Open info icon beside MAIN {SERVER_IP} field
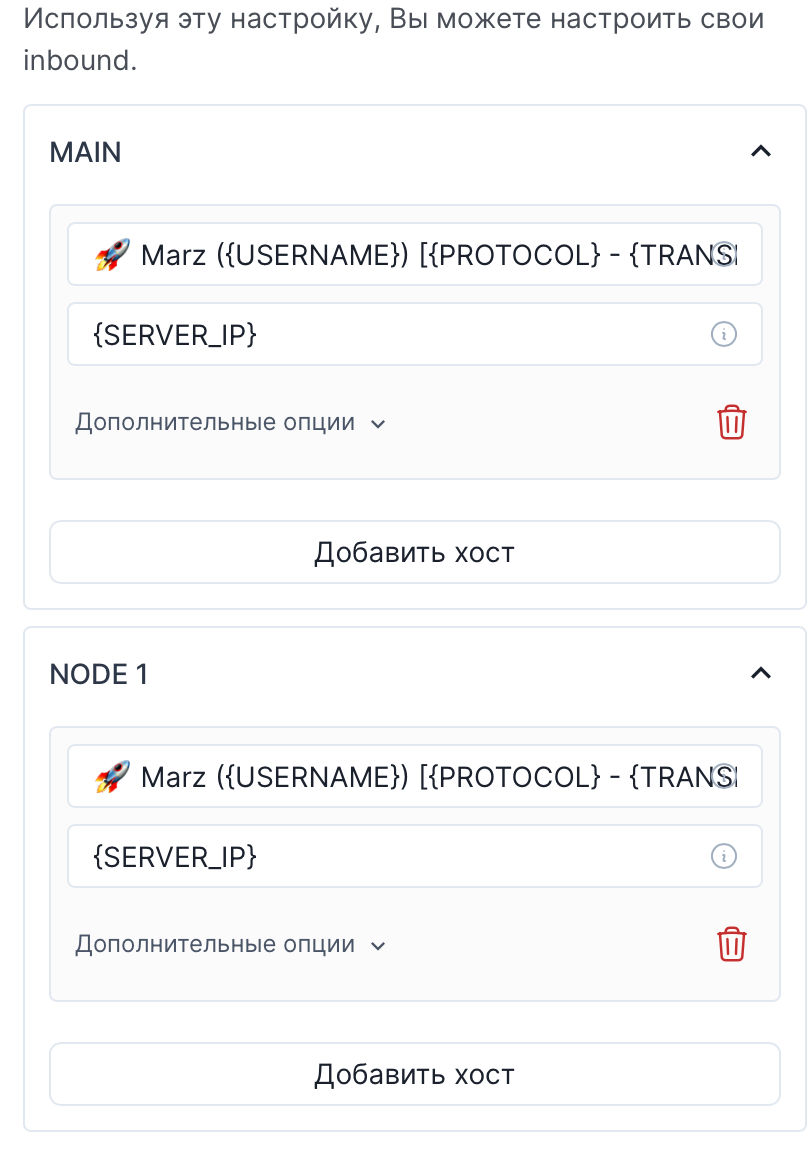Screen dimensions: 810x1152 724,334
